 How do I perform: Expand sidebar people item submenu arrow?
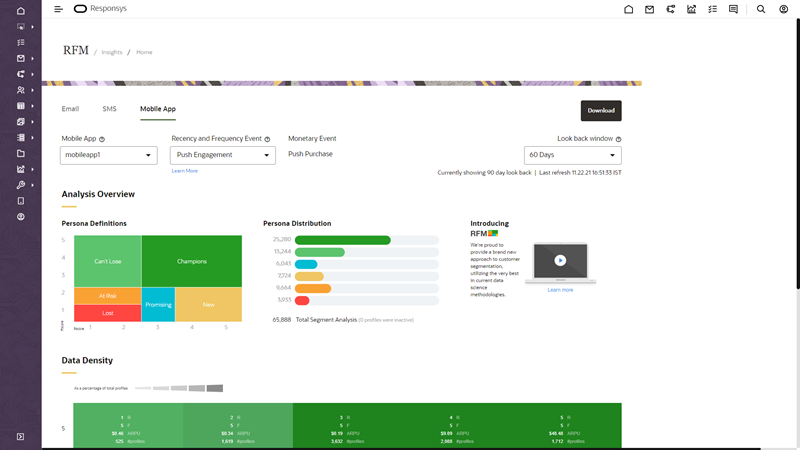(x=33, y=90)
